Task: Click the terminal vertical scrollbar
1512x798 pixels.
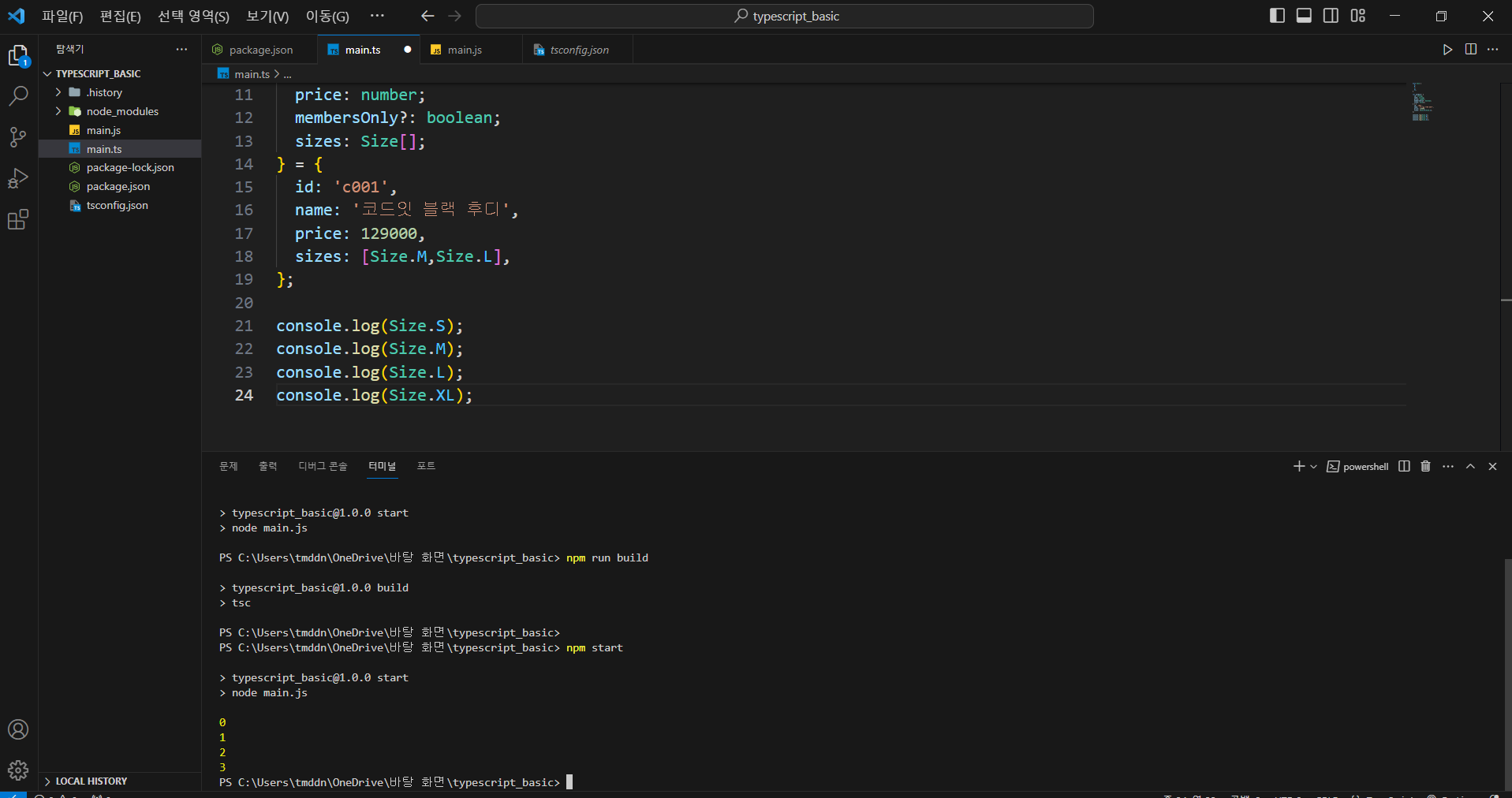Action: point(1506,674)
